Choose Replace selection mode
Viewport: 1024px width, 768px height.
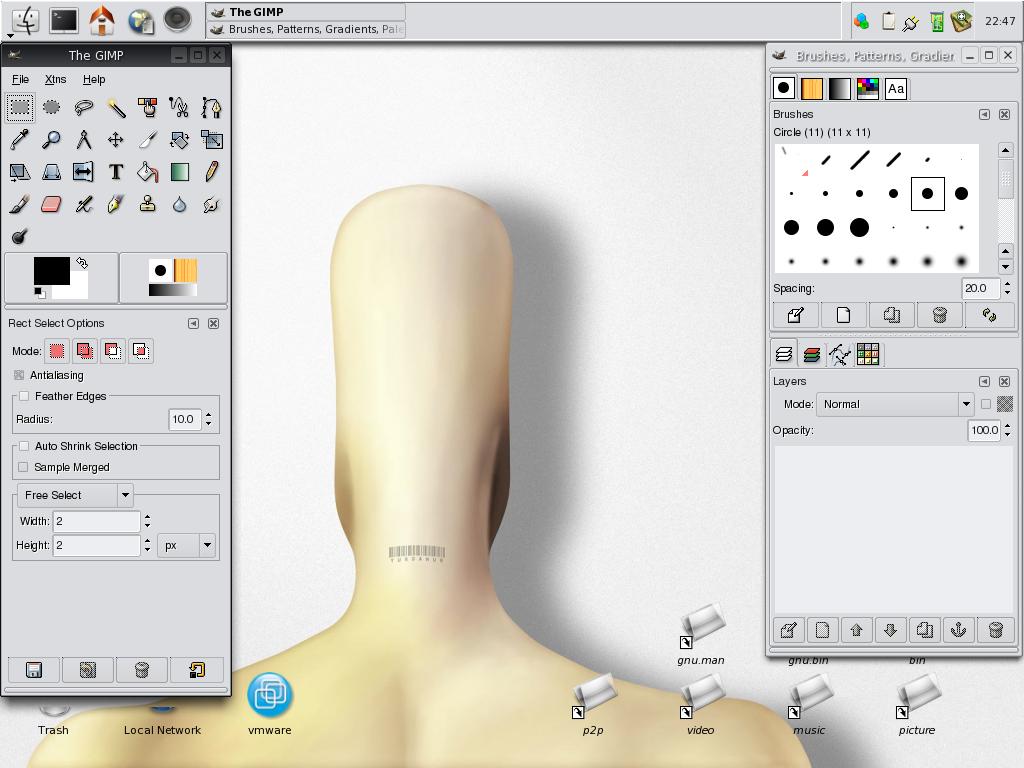tap(57, 351)
